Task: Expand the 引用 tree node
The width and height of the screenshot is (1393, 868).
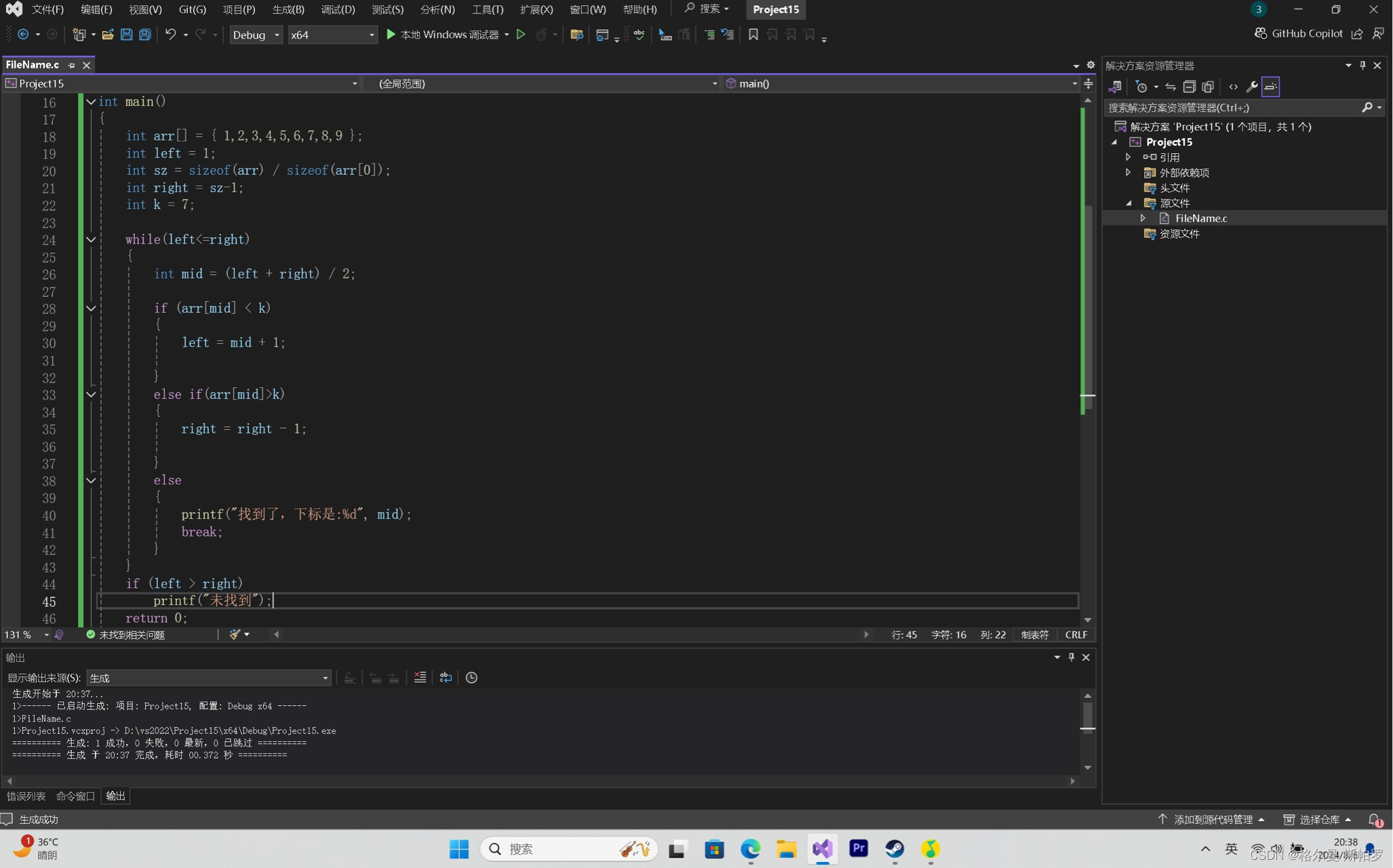Action: click(1129, 157)
